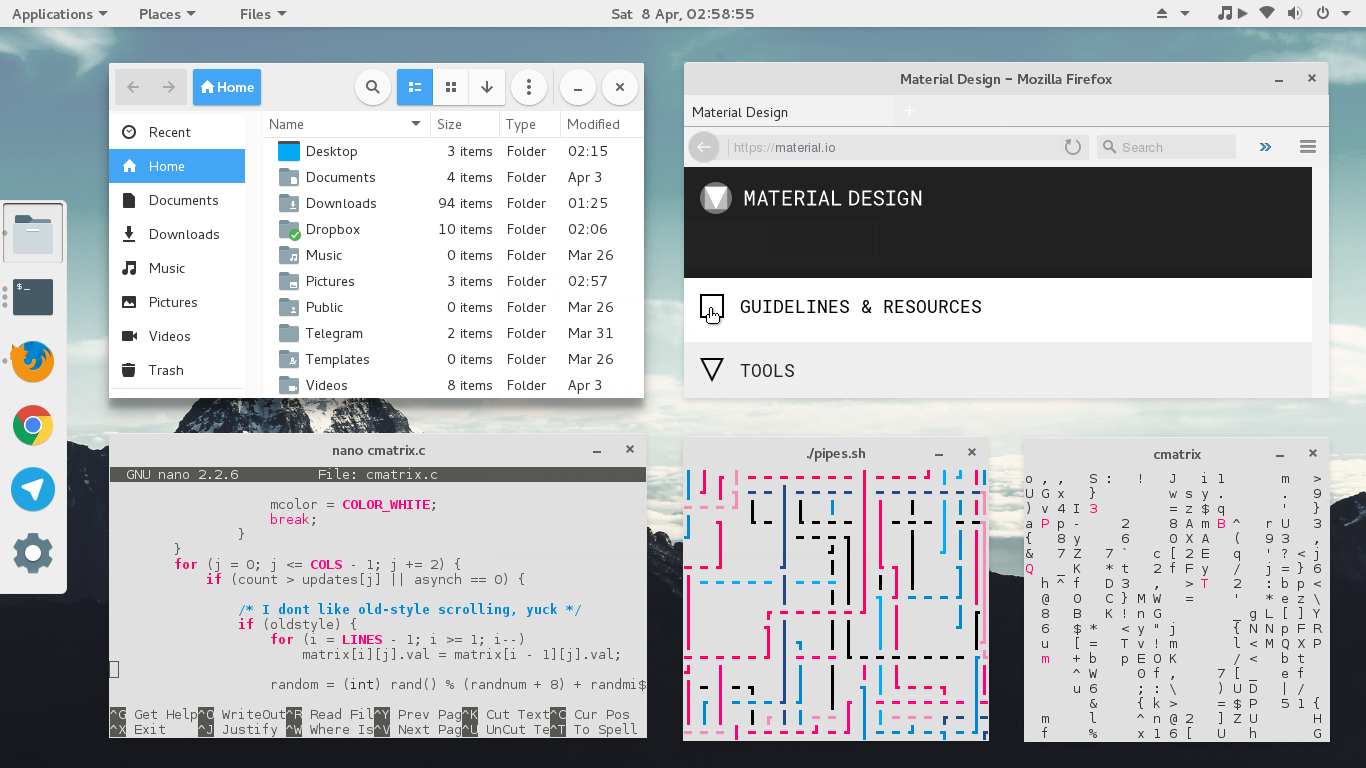This screenshot has height=768, width=1366.
Task: Open the Firefox hamburger menu
Action: coord(1307,147)
